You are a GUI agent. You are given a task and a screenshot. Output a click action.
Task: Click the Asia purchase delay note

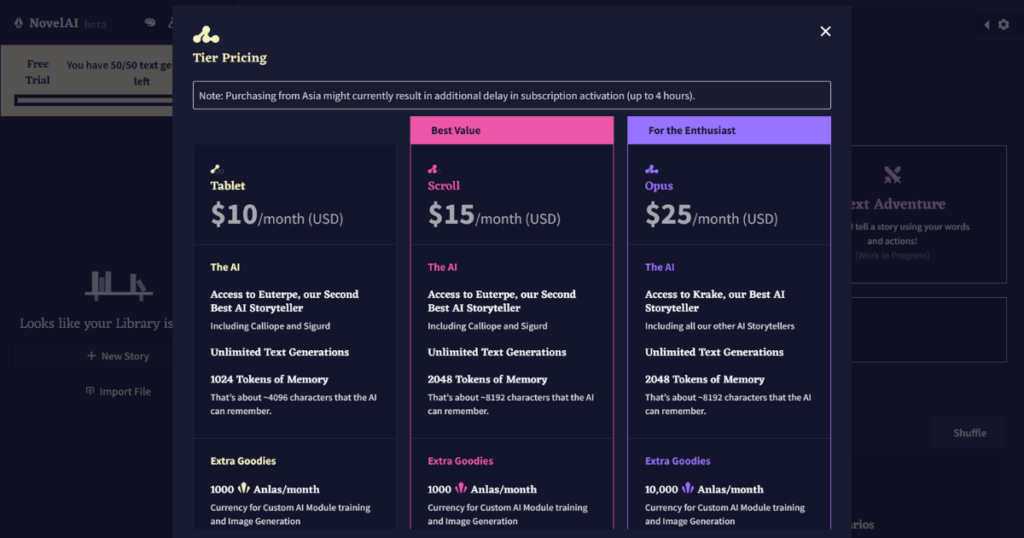click(512, 95)
